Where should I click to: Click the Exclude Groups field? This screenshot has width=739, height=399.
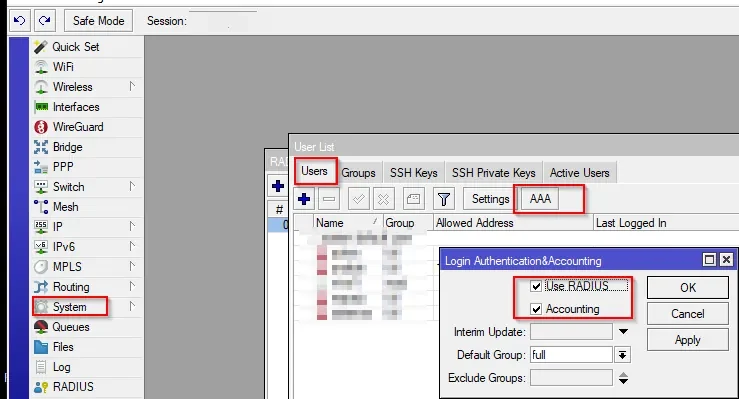click(x=571, y=378)
